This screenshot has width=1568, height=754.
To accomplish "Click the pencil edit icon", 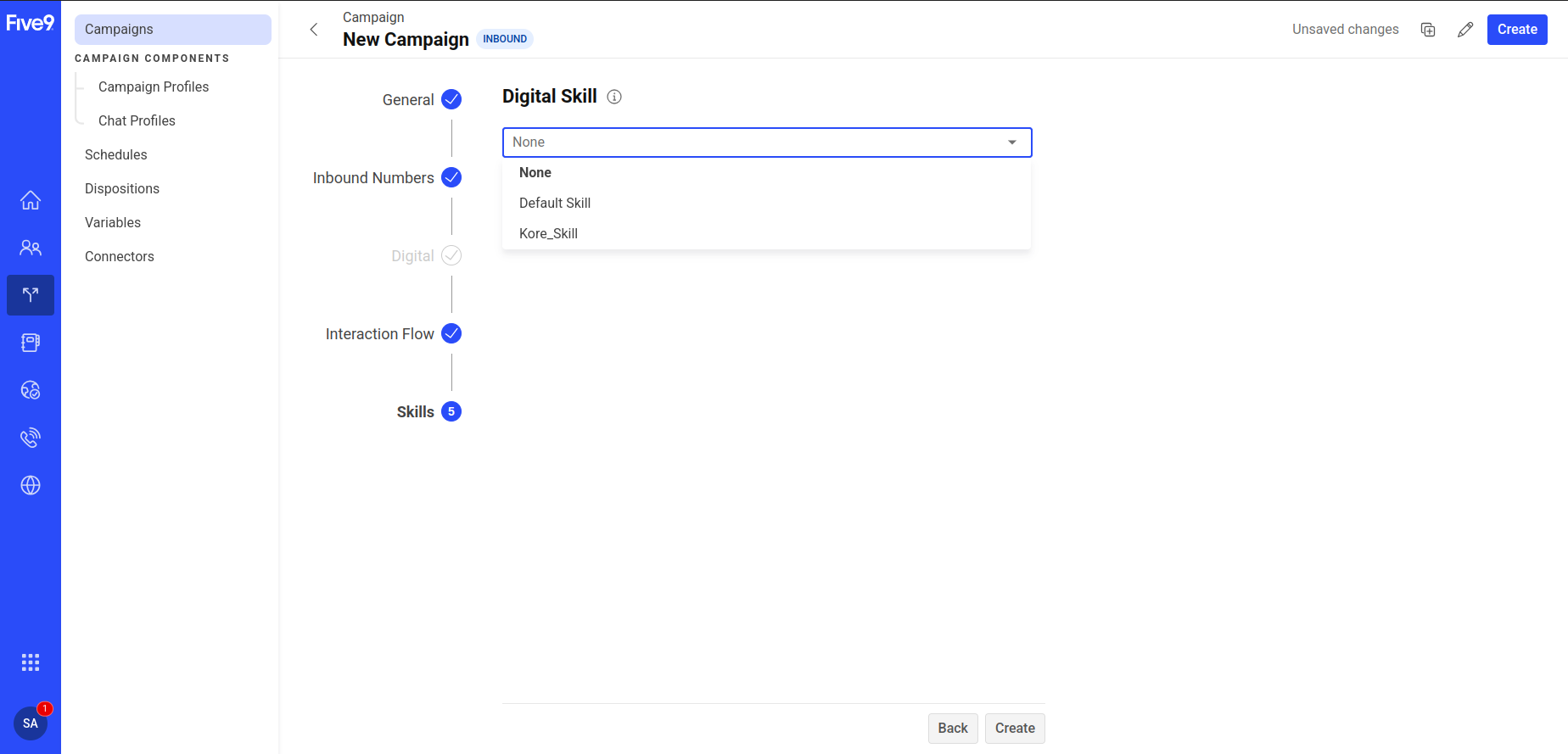I will (x=1465, y=30).
